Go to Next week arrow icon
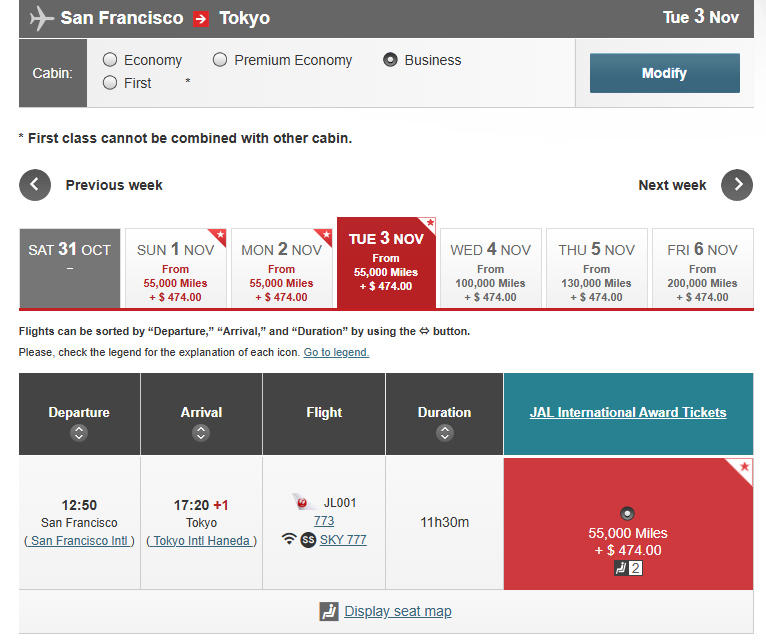 (737, 185)
